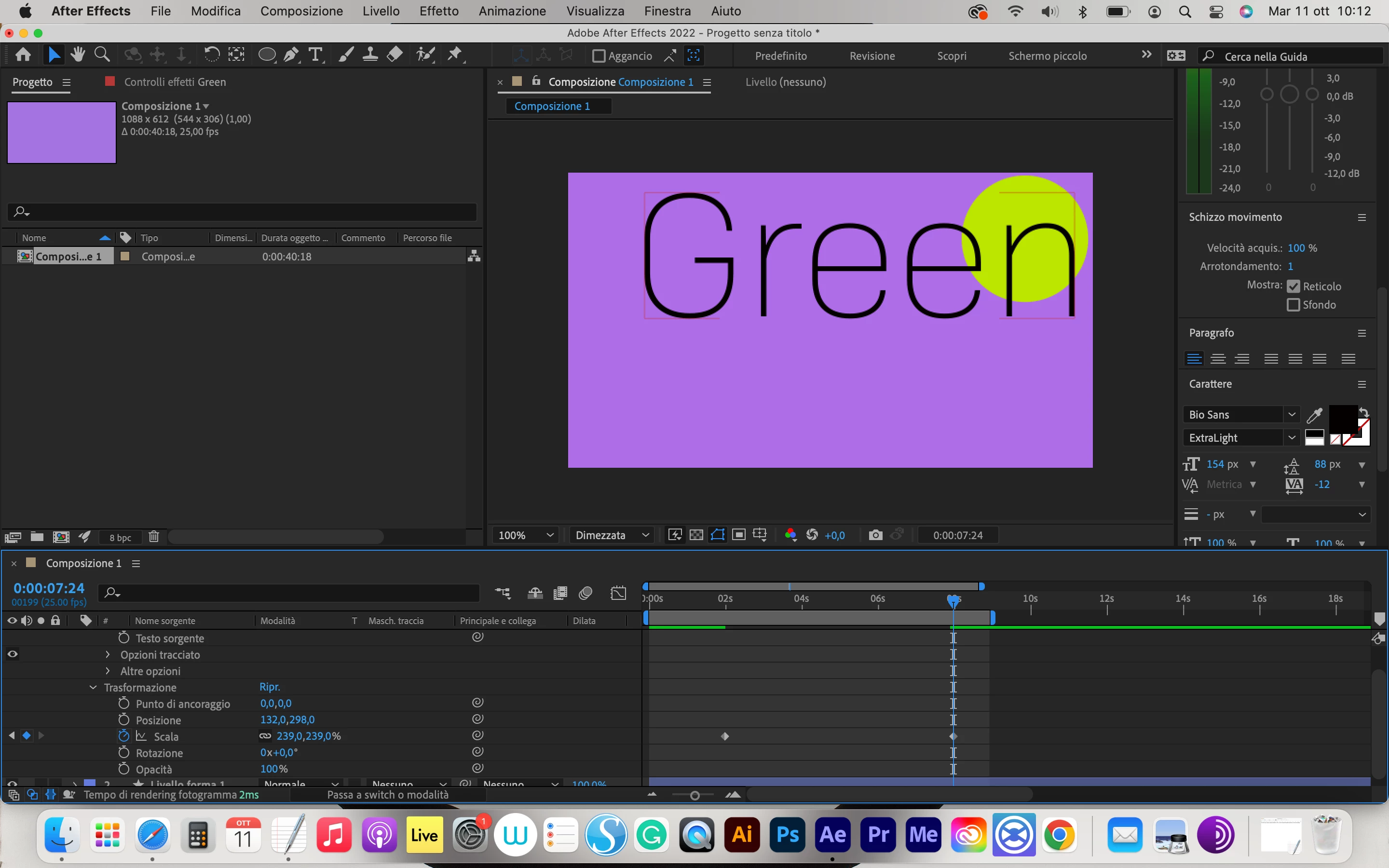The height and width of the screenshot is (868, 1389).
Task: Switch to Controlli effetti Green tab
Action: 175,82
